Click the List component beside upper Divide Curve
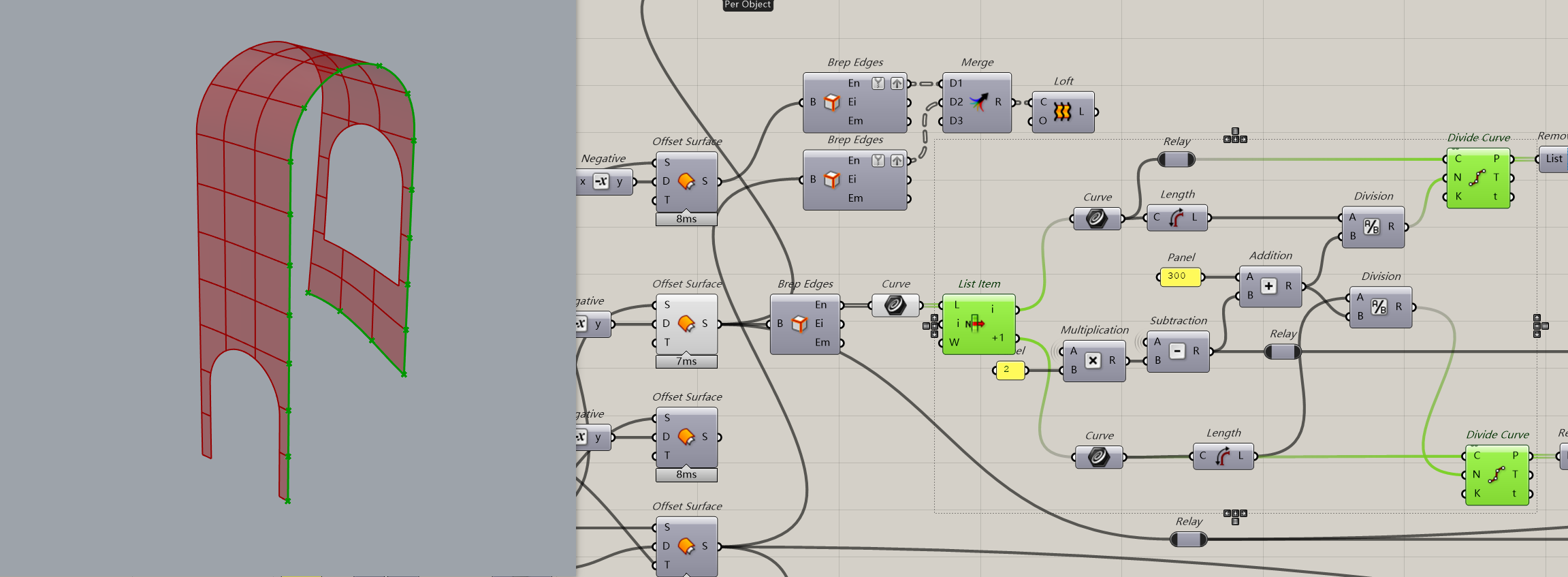Image resolution: width=1568 pixels, height=577 pixels. 1554,159
